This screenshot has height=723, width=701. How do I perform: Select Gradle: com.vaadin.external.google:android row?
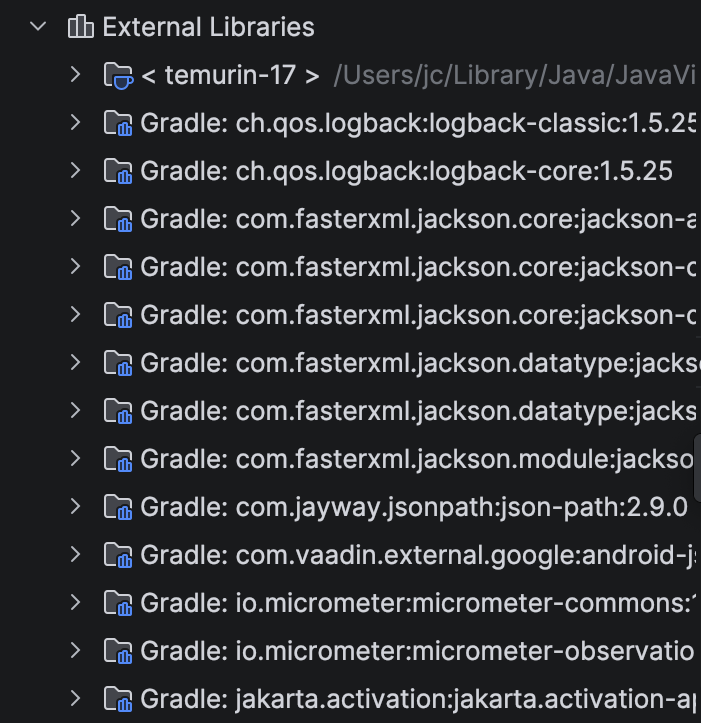[x=350, y=554]
